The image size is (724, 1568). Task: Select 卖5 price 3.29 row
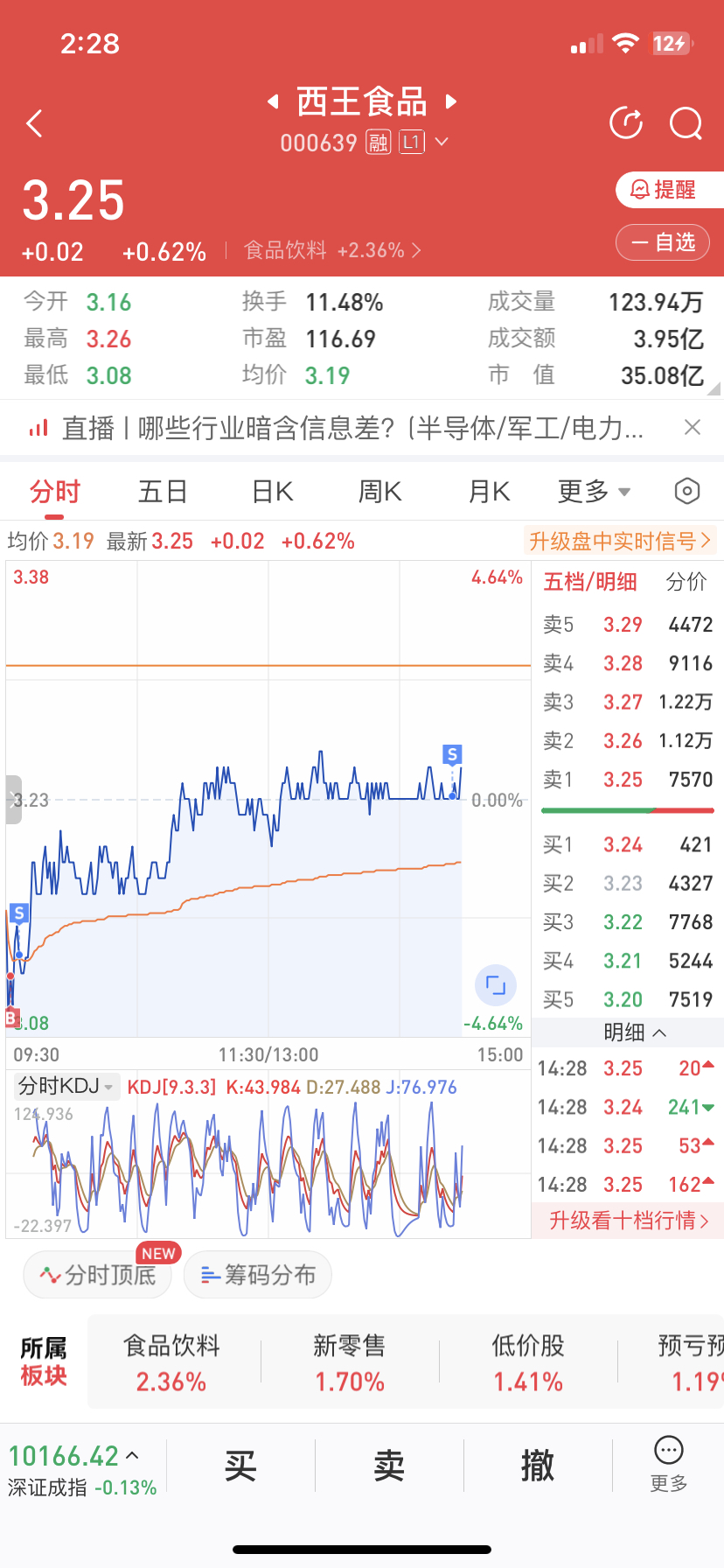tap(628, 625)
